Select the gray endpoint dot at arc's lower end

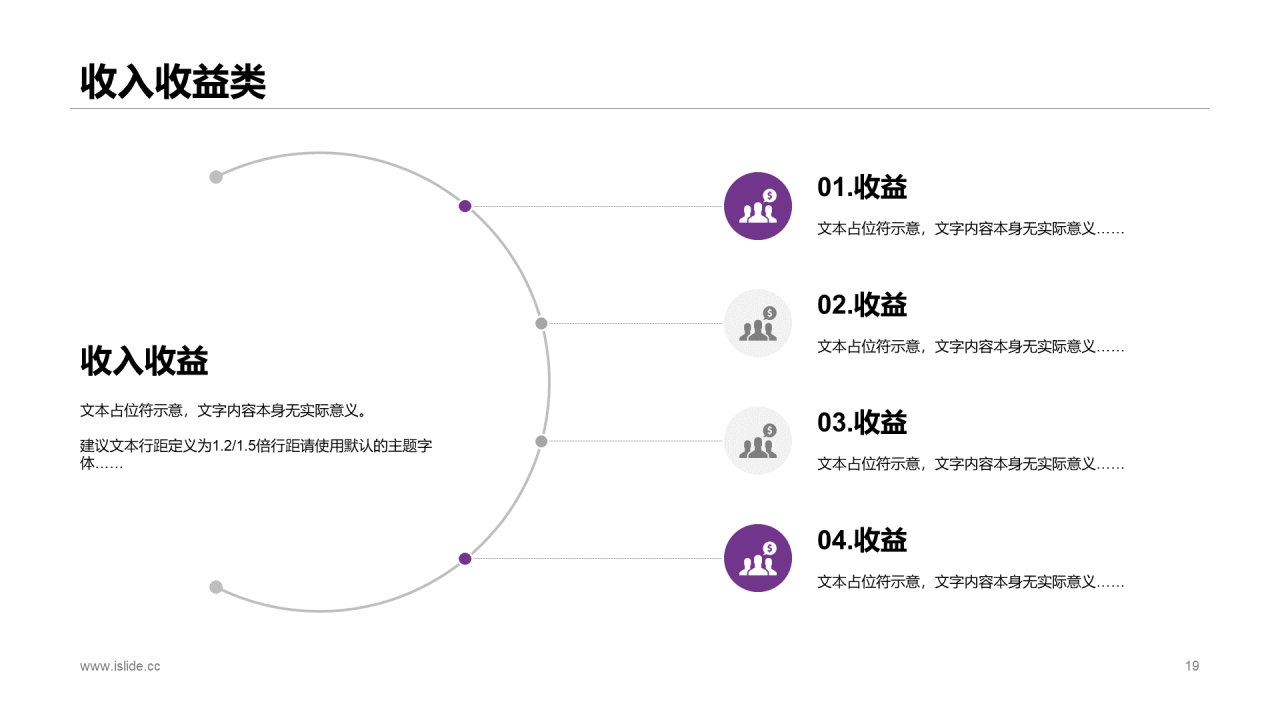coord(216,587)
